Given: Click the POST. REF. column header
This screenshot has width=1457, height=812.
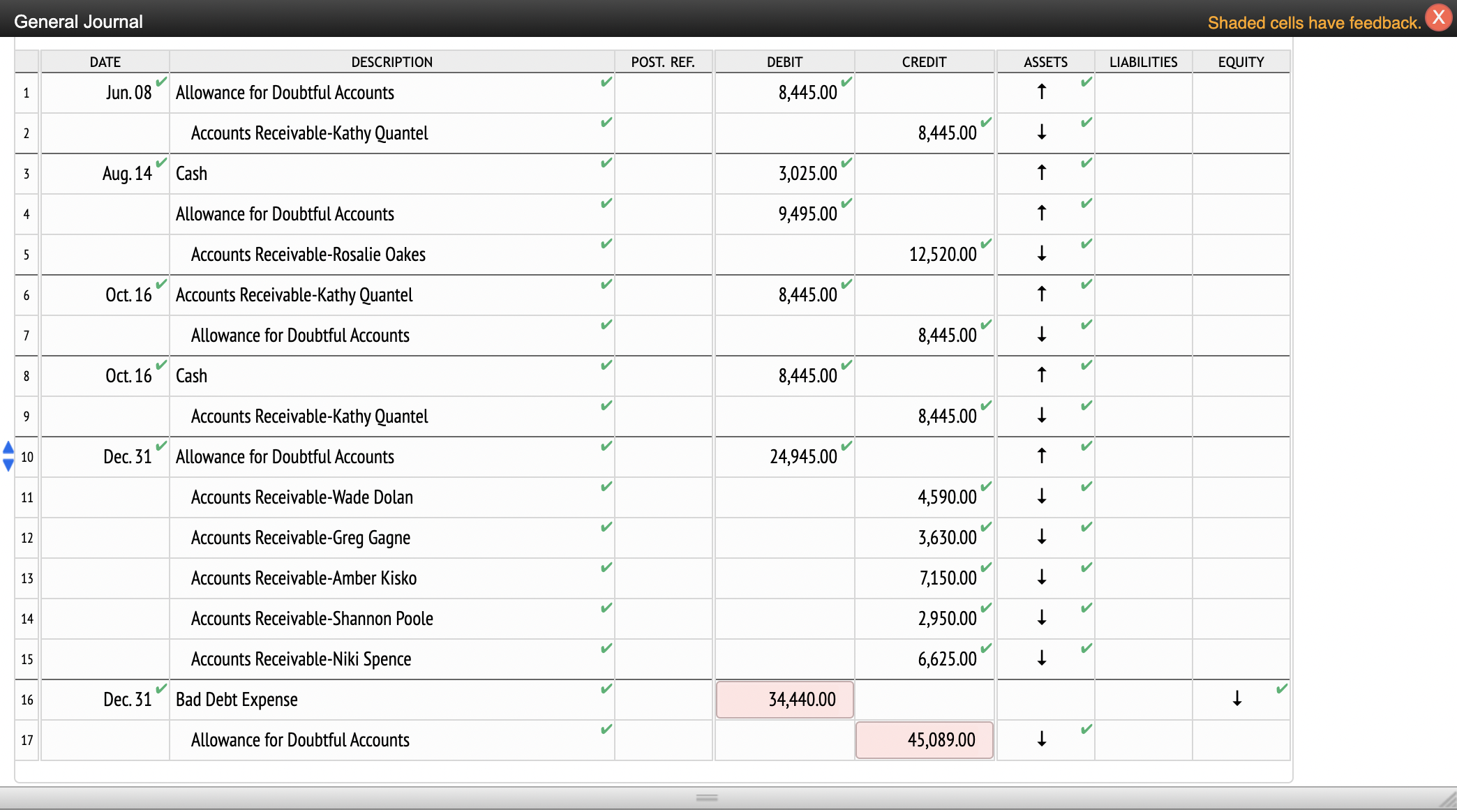Looking at the screenshot, I should 662,62.
